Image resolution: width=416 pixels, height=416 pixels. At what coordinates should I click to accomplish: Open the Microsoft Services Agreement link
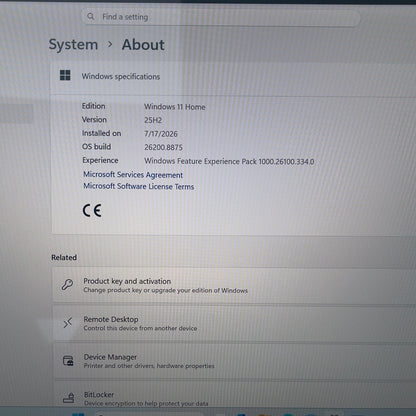[x=133, y=175]
